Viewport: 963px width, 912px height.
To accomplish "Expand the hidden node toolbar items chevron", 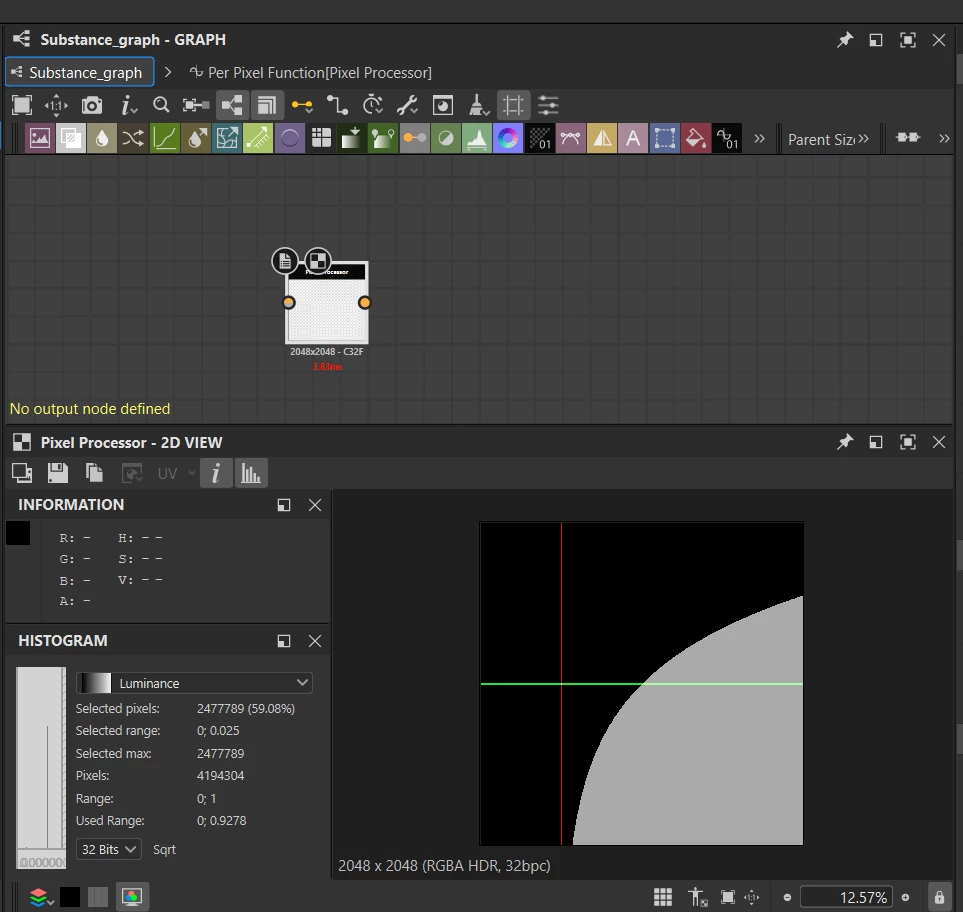I will point(759,139).
